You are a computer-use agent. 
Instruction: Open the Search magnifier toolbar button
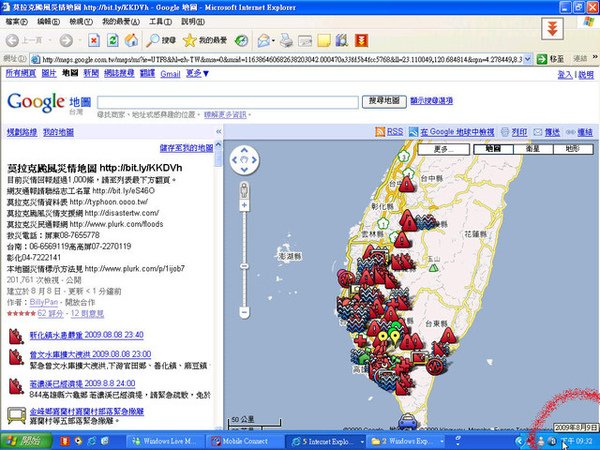point(161,40)
